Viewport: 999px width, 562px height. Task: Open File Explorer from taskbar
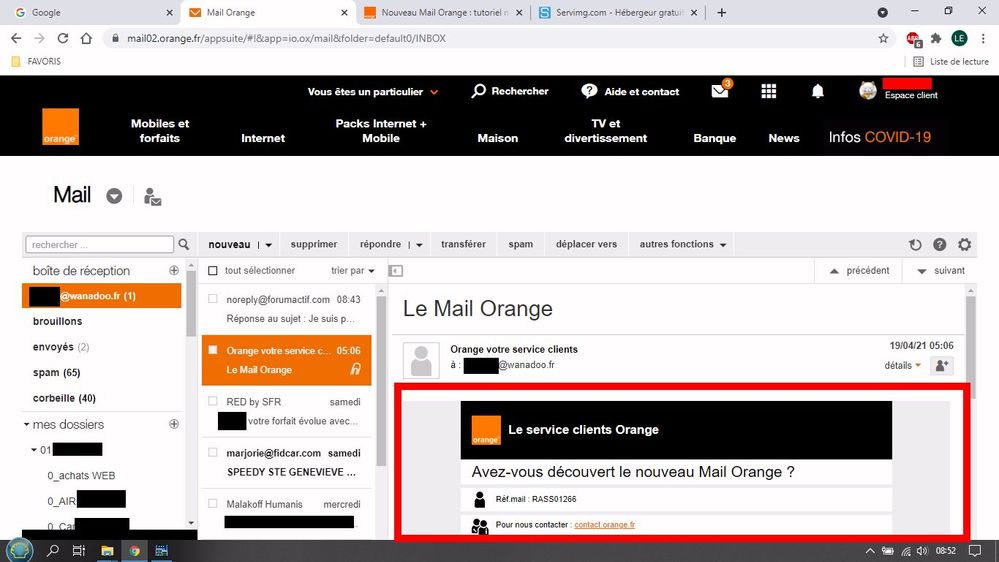(x=107, y=551)
